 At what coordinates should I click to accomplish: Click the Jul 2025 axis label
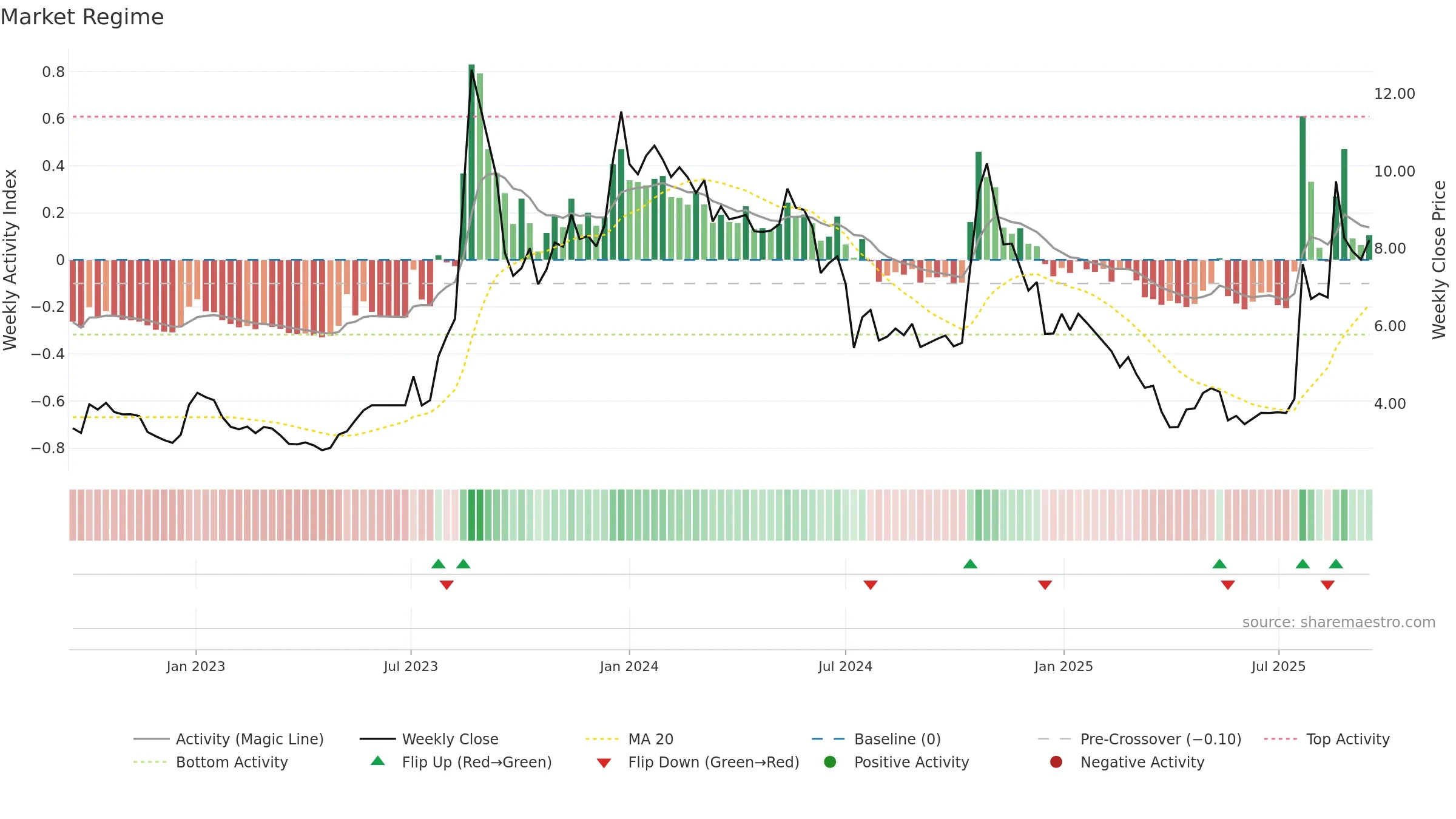click(1278, 666)
